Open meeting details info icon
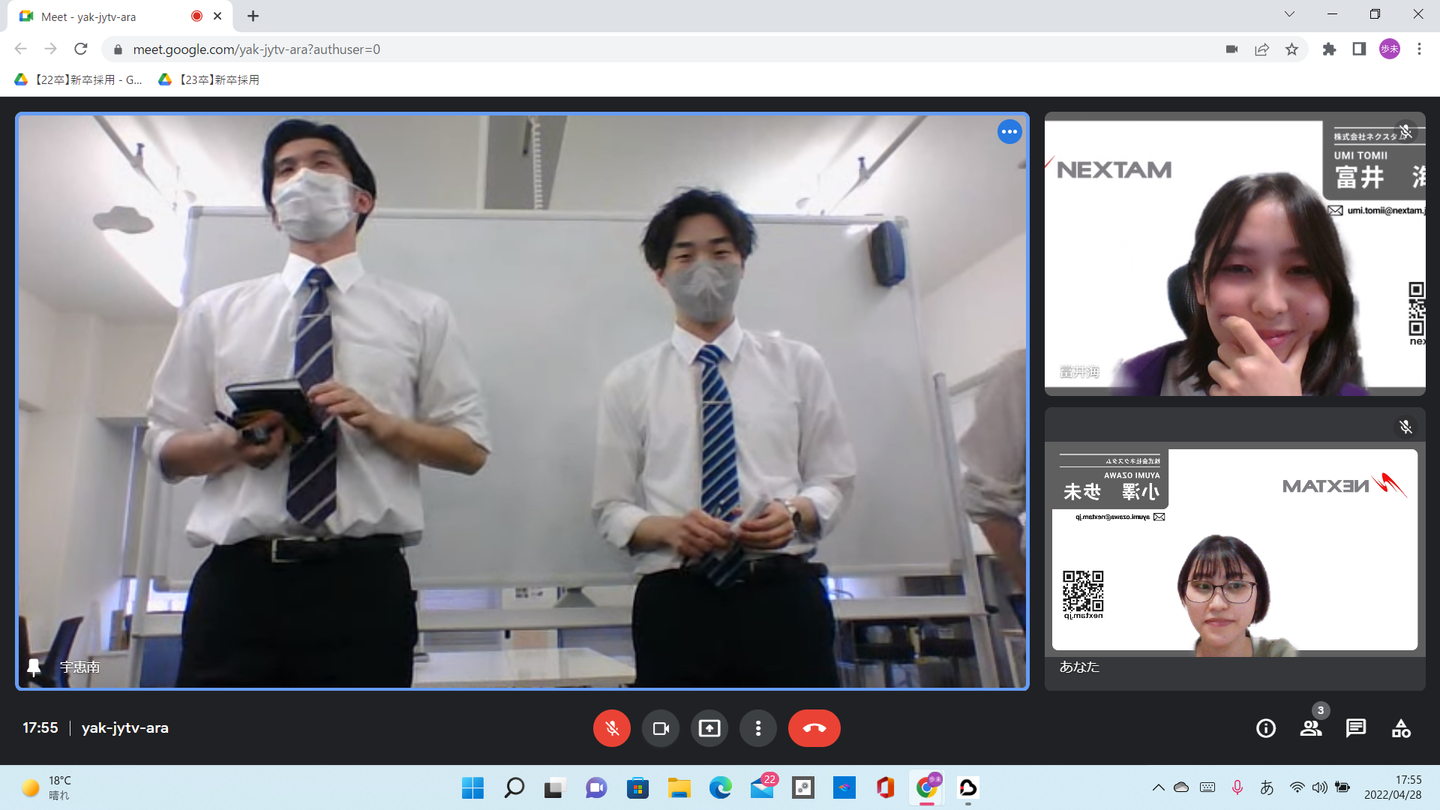 (1266, 728)
